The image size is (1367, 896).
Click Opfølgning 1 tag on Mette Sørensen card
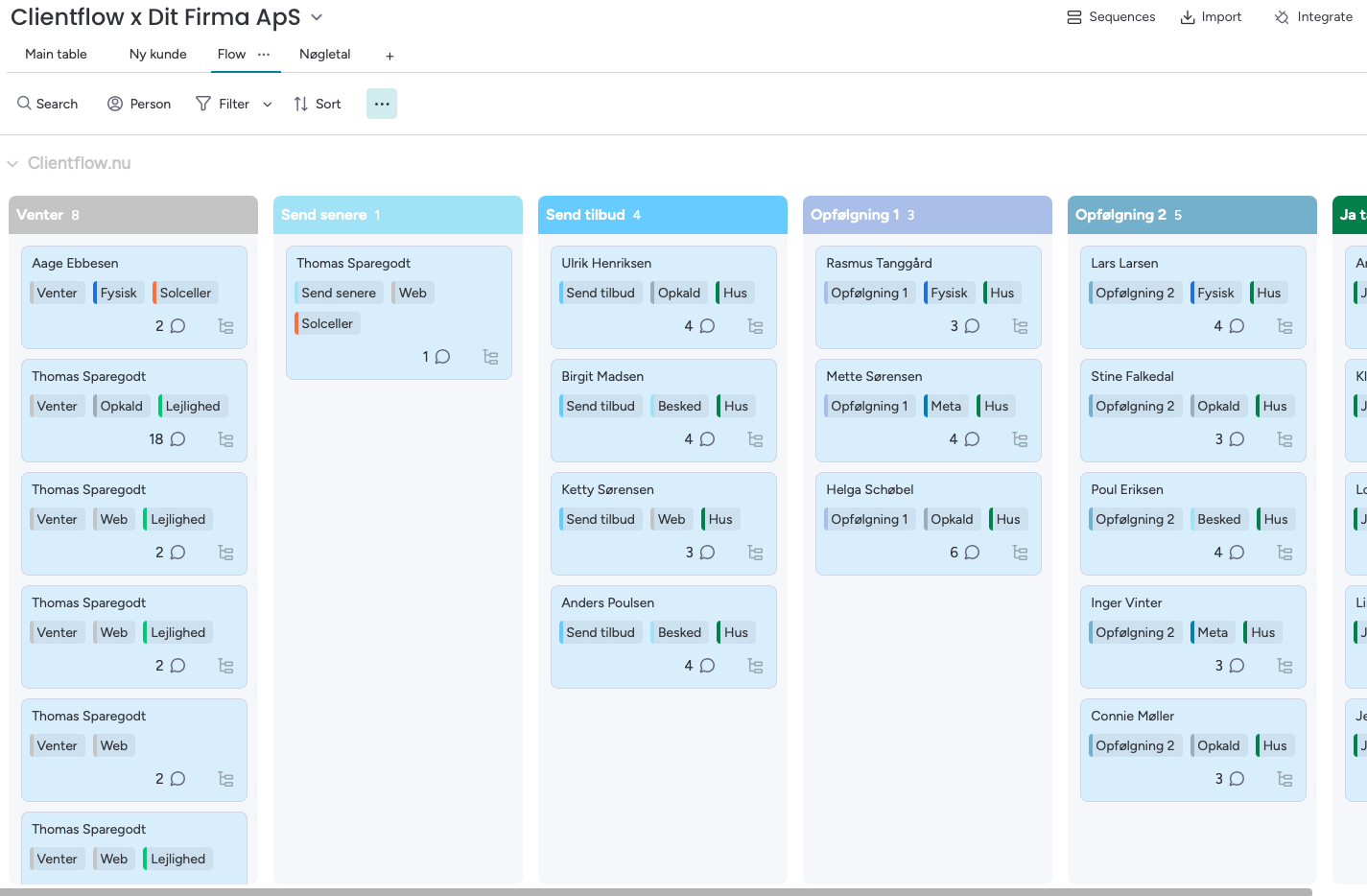[x=869, y=406]
